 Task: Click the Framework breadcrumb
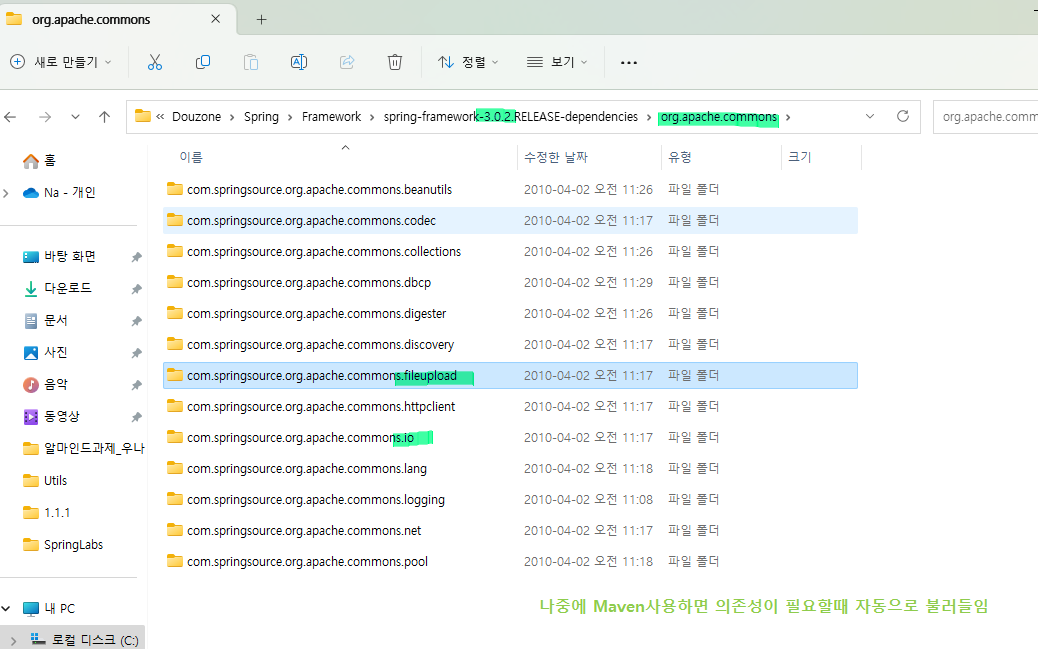[x=331, y=117]
